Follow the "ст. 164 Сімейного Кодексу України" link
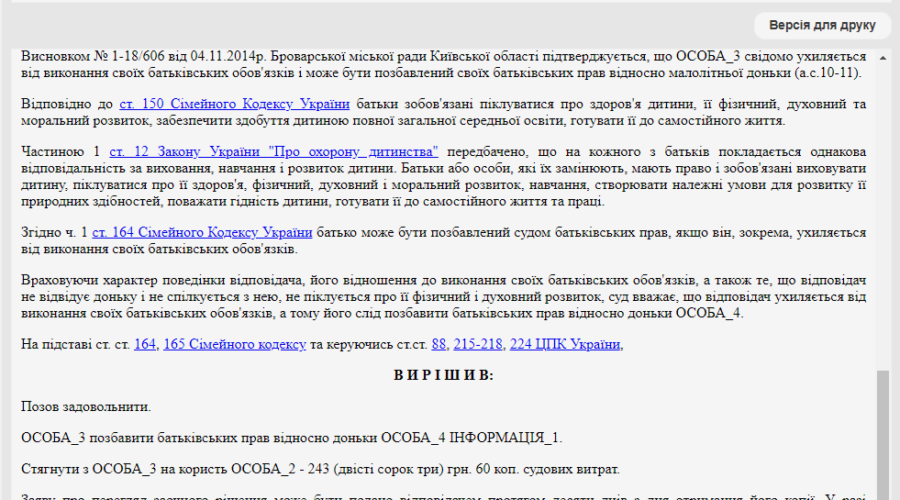 tap(204, 233)
